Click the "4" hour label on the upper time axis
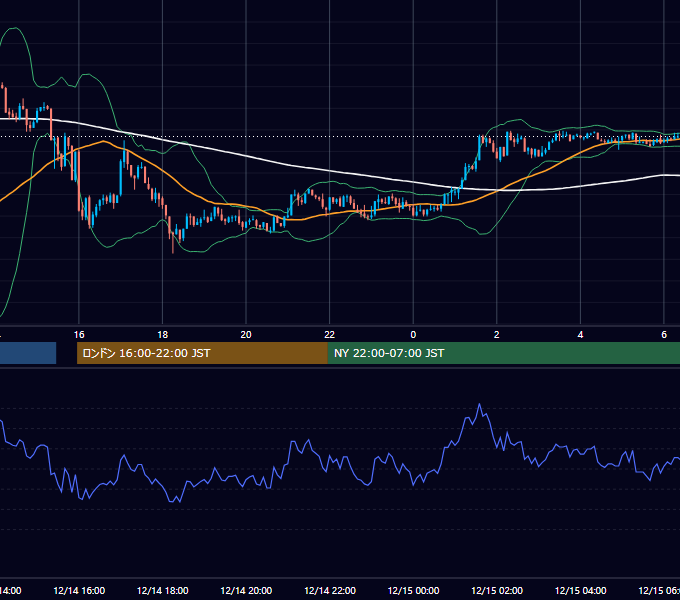Screen dimensions: 680x600 click(x=580, y=335)
